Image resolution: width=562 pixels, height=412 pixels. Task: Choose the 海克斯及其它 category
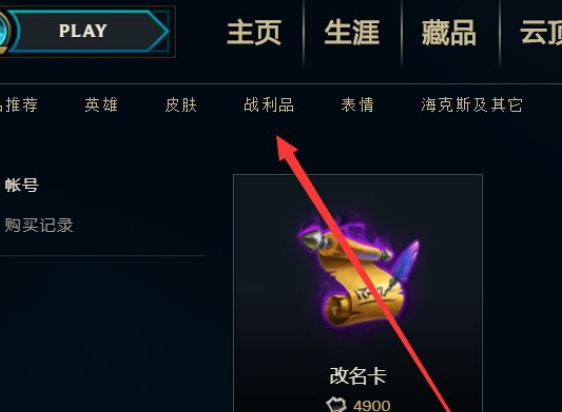pyautogui.click(x=472, y=105)
